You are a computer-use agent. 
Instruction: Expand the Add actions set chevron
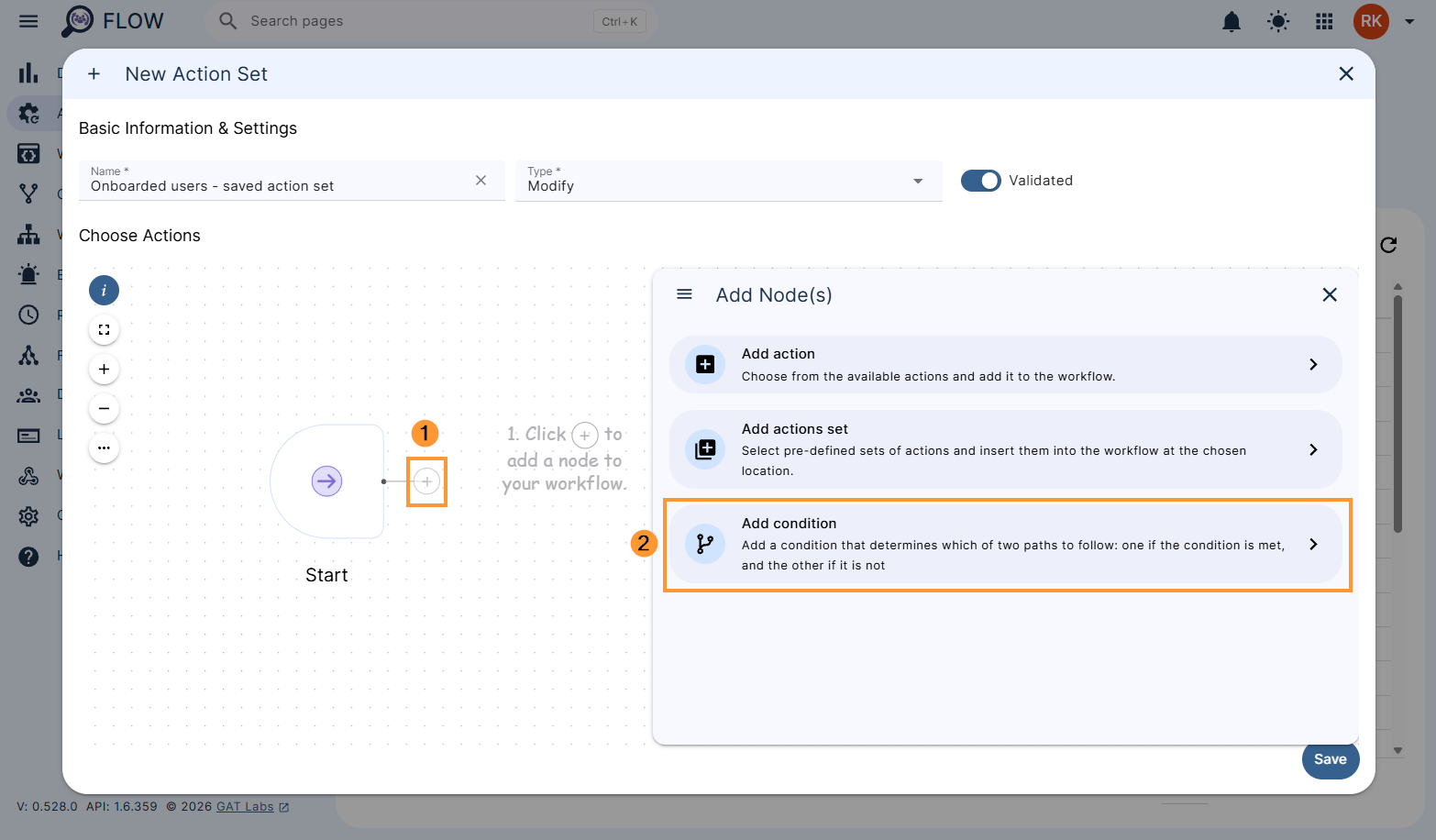coord(1313,449)
